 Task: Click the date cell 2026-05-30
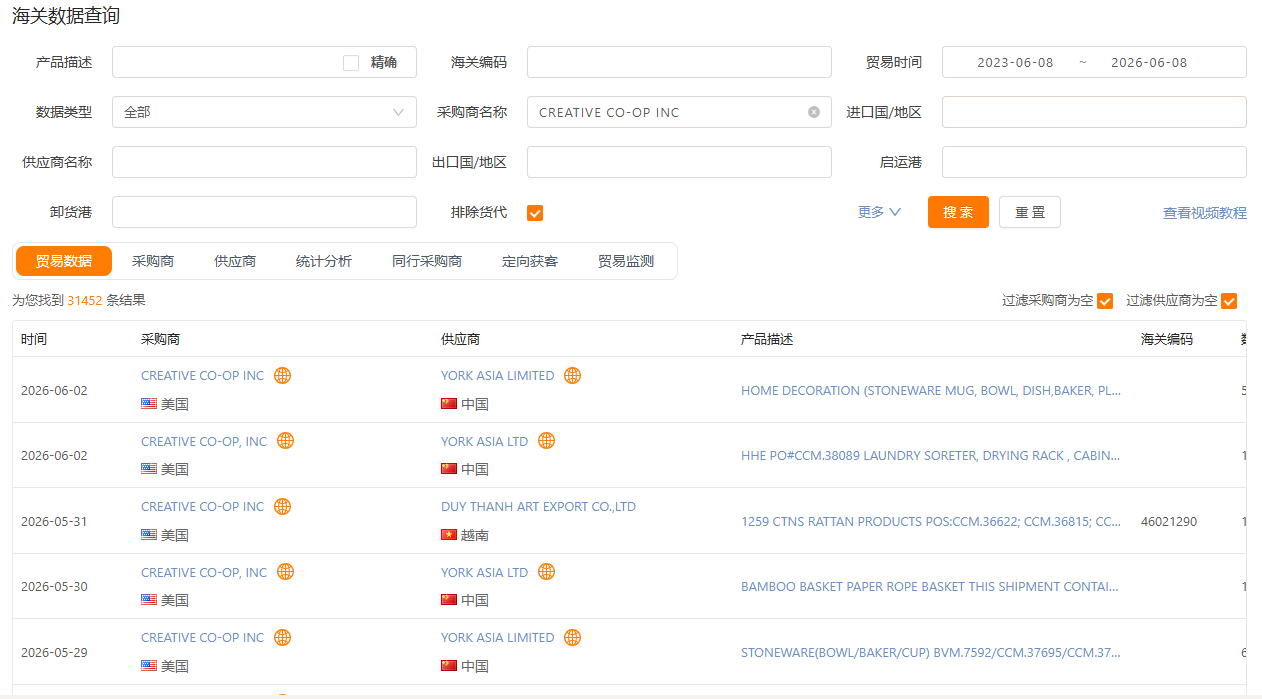pos(54,586)
